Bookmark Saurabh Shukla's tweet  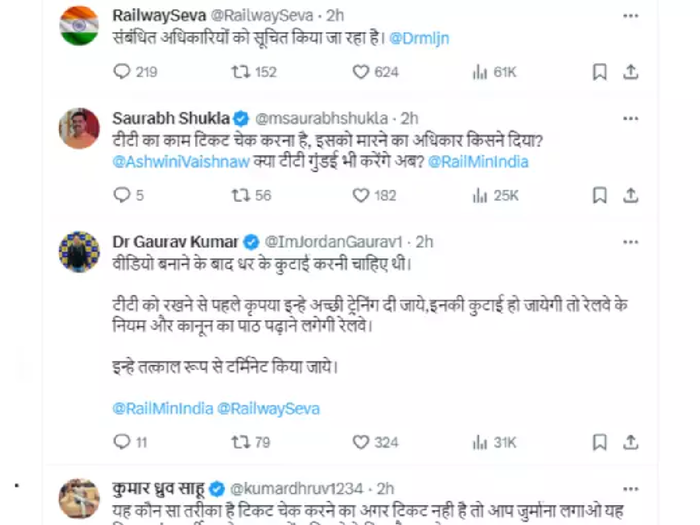(599, 195)
